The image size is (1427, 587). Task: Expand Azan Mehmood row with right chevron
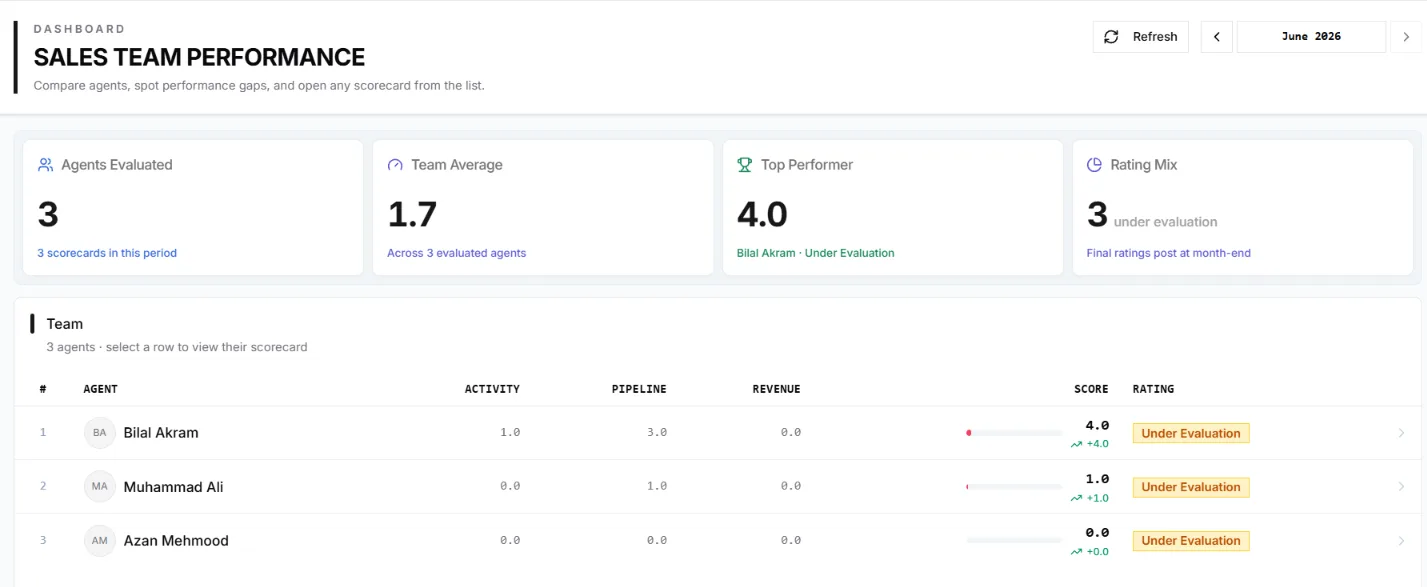tap(1401, 540)
